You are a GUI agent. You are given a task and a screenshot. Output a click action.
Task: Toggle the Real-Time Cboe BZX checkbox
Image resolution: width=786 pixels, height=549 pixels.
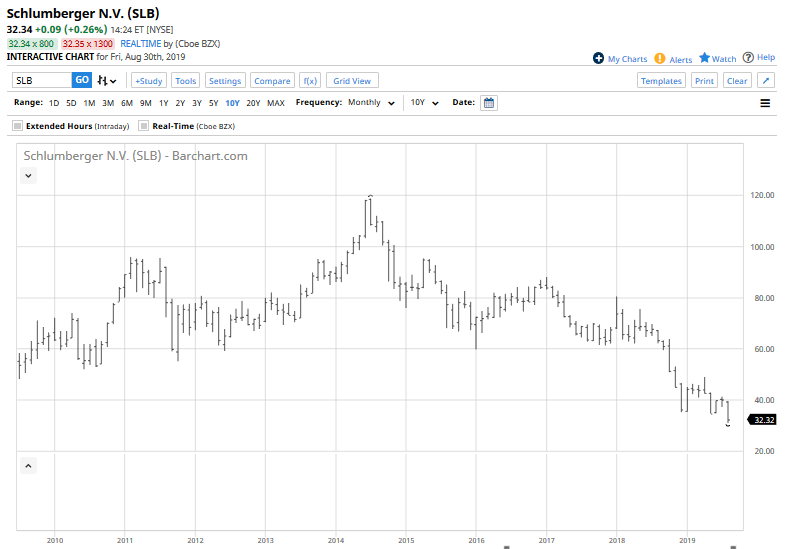pyautogui.click(x=144, y=126)
